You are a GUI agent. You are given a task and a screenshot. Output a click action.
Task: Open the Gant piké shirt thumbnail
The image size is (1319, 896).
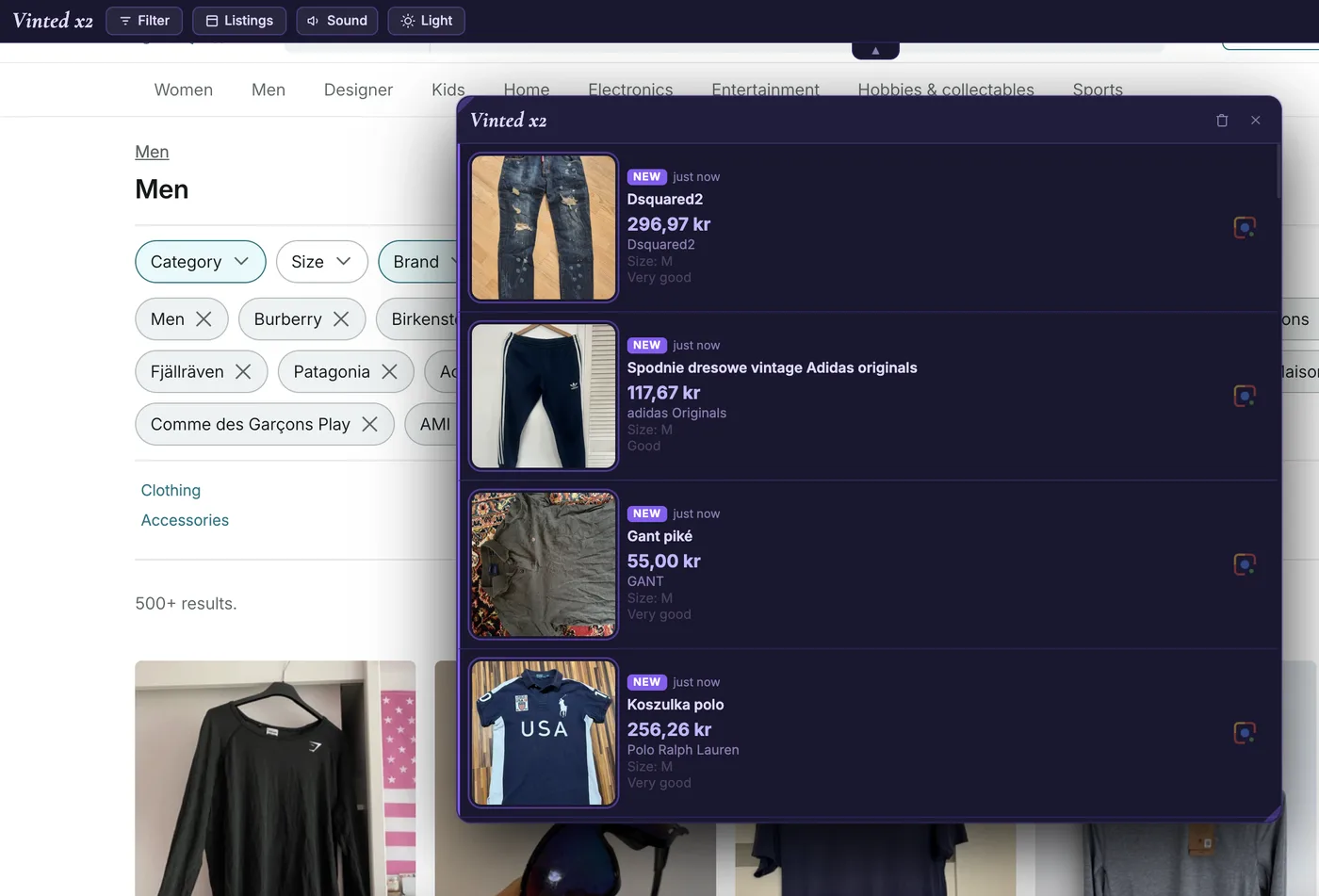(x=544, y=564)
